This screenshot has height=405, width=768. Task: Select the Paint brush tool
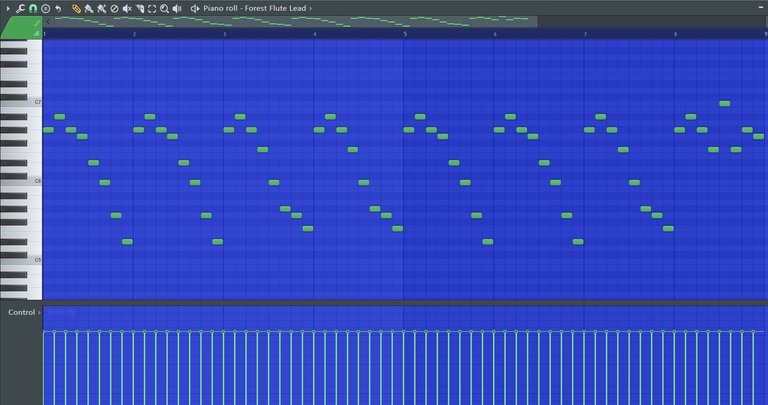point(89,8)
